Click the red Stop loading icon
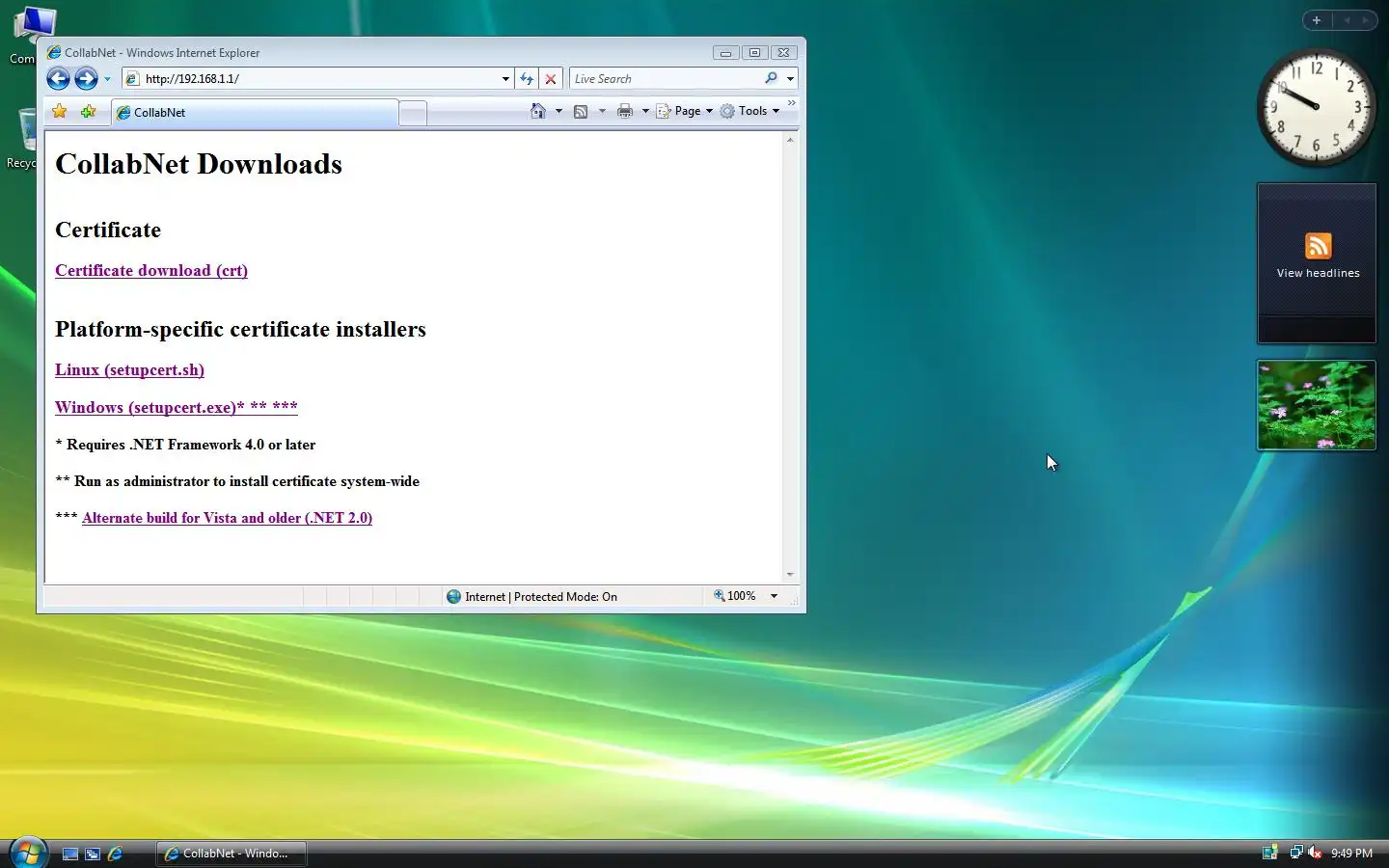The height and width of the screenshot is (868, 1389). click(551, 79)
